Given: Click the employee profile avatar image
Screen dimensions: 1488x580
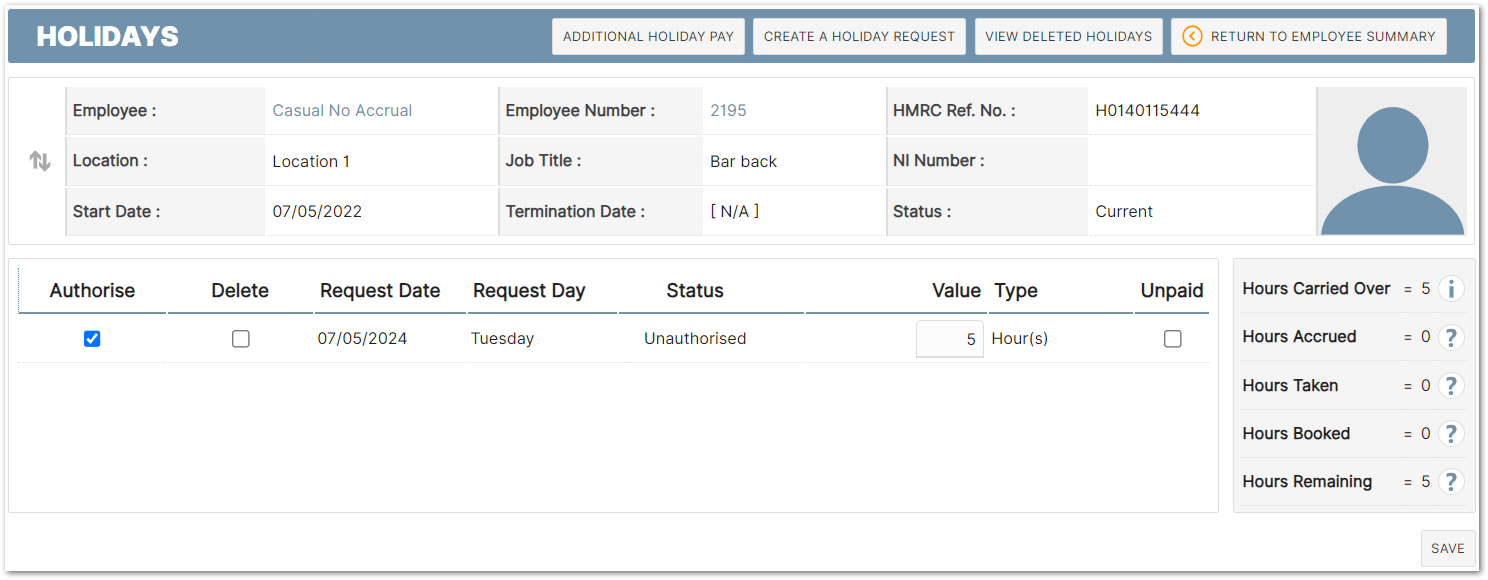Looking at the screenshot, I should 1392,162.
